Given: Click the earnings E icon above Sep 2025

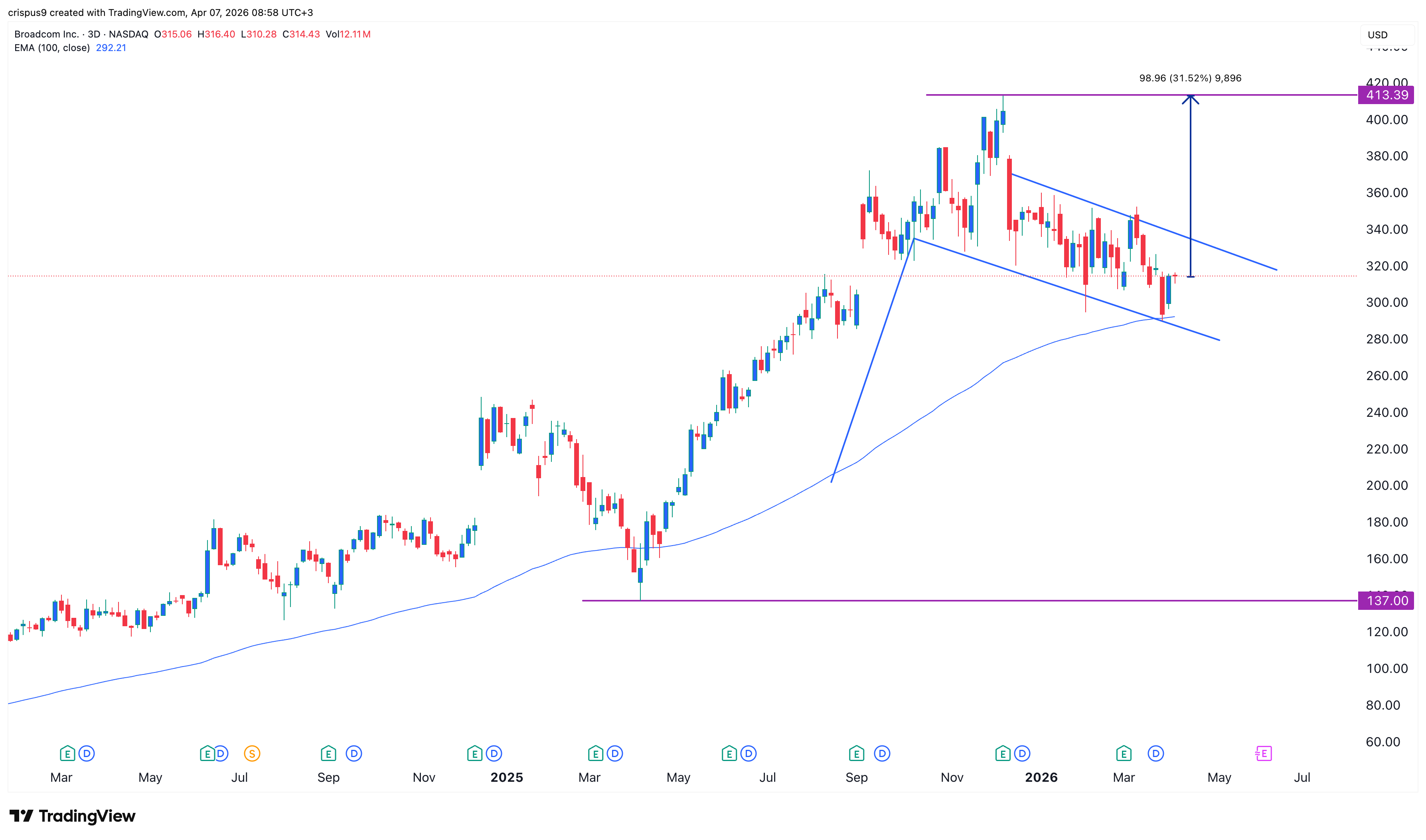Looking at the screenshot, I should point(856,753).
